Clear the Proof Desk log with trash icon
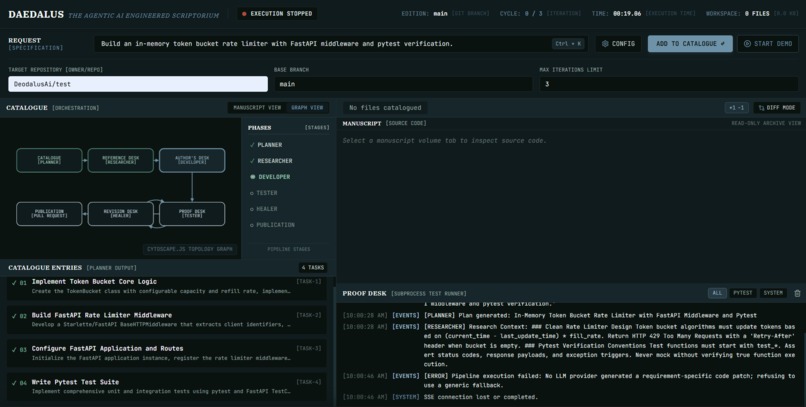 tap(797, 293)
